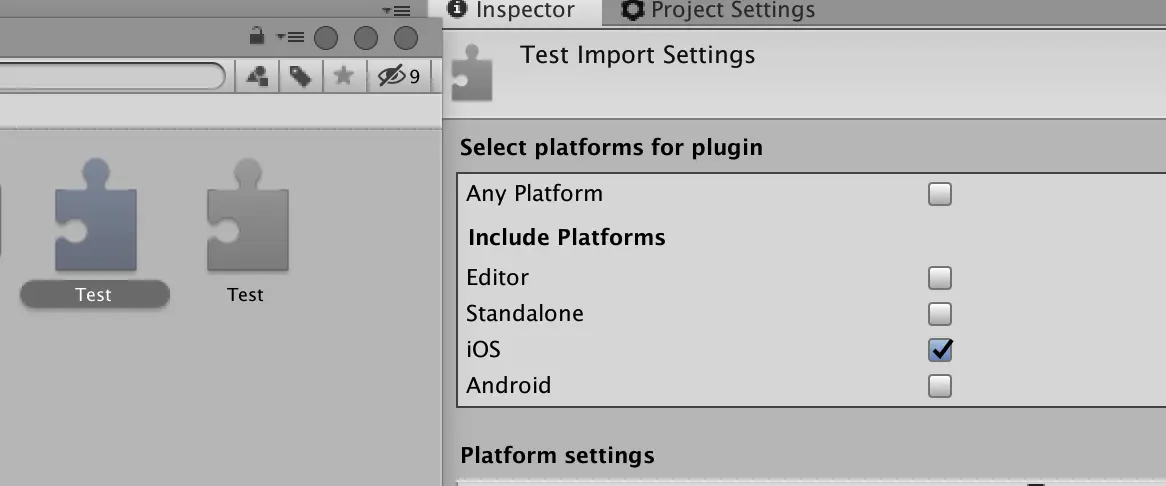Click the lock icon in Project panel
This screenshot has height=486, width=1166.
[x=257, y=36]
